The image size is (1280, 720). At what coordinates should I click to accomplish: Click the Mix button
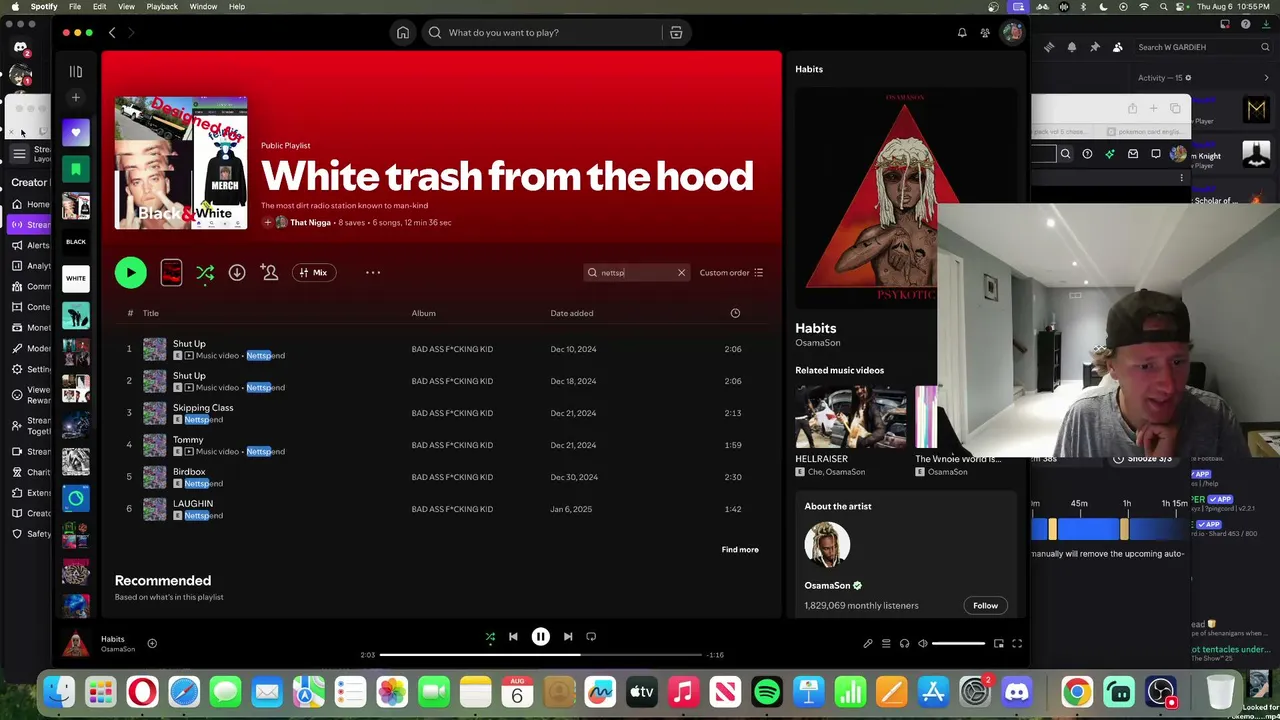click(312, 272)
